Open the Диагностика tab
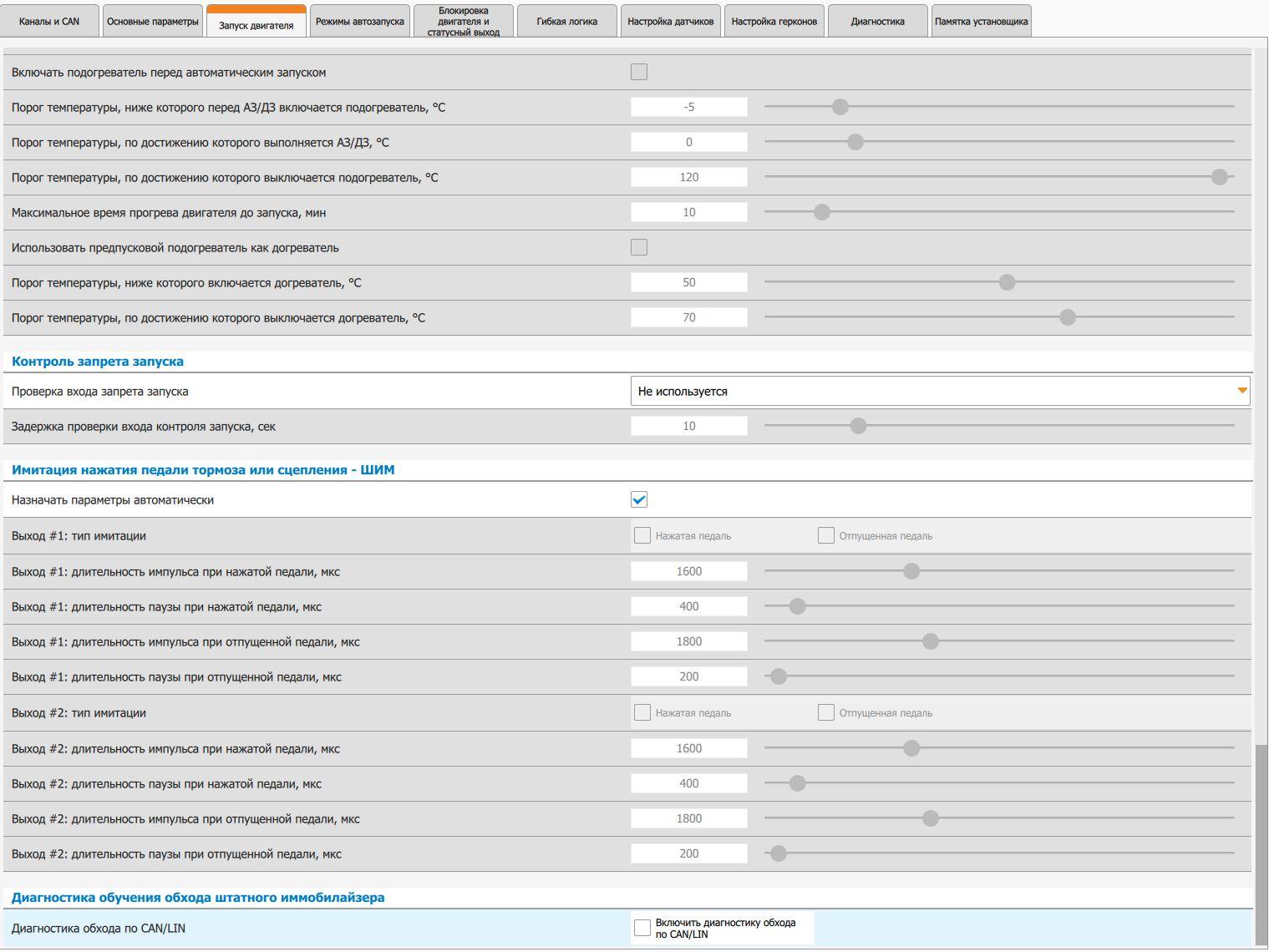 pyautogui.click(x=878, y=21)
